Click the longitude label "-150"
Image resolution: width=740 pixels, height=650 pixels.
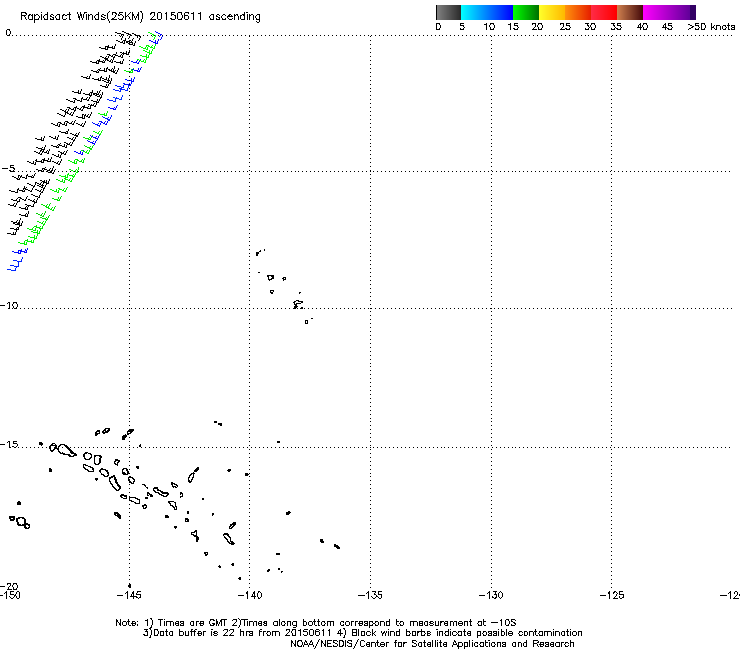(x=10, y=595)
